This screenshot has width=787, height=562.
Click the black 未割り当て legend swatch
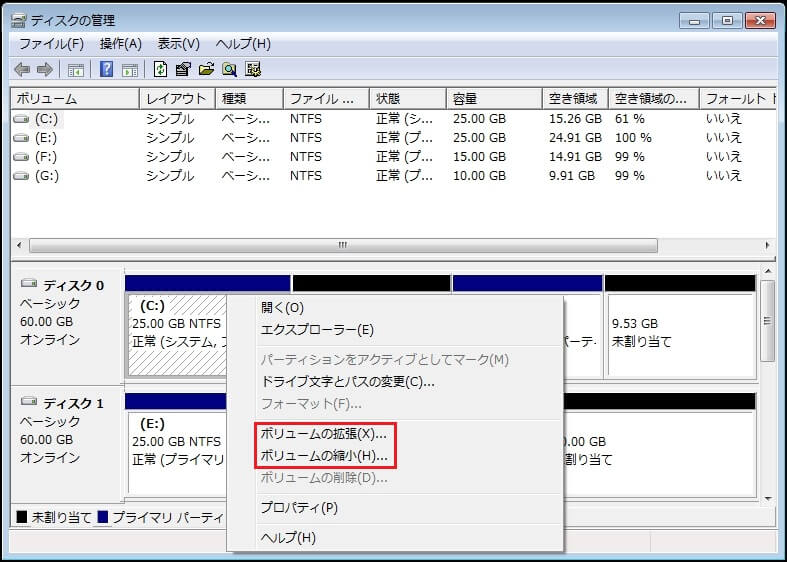point(22,517)
